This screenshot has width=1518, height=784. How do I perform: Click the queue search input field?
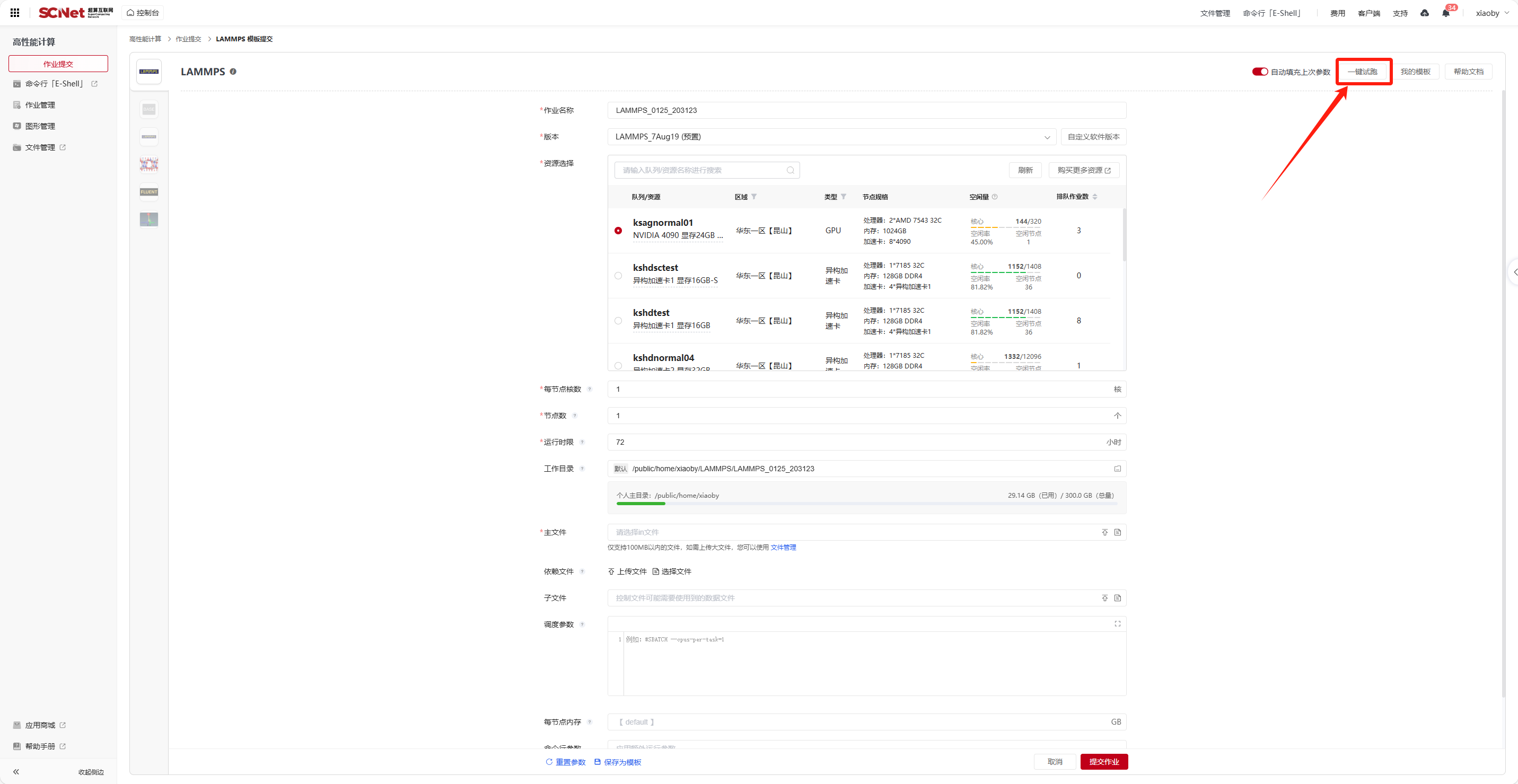[x=707, y=170]
